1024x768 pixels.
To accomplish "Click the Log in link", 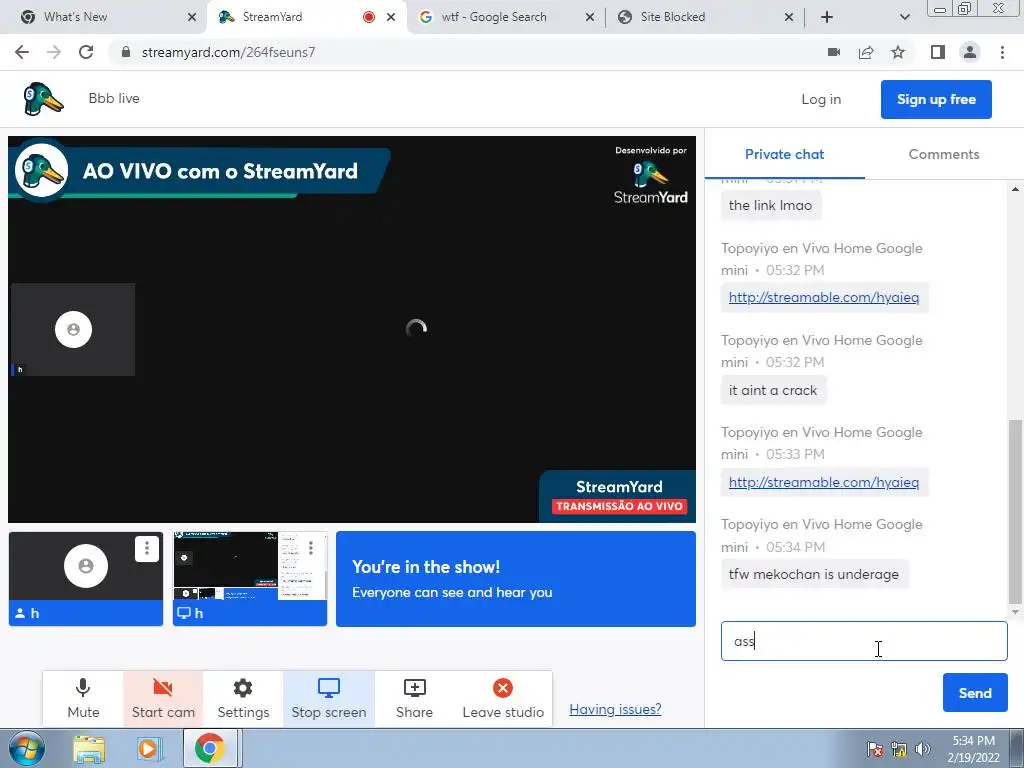I will (x=821, y=99).
